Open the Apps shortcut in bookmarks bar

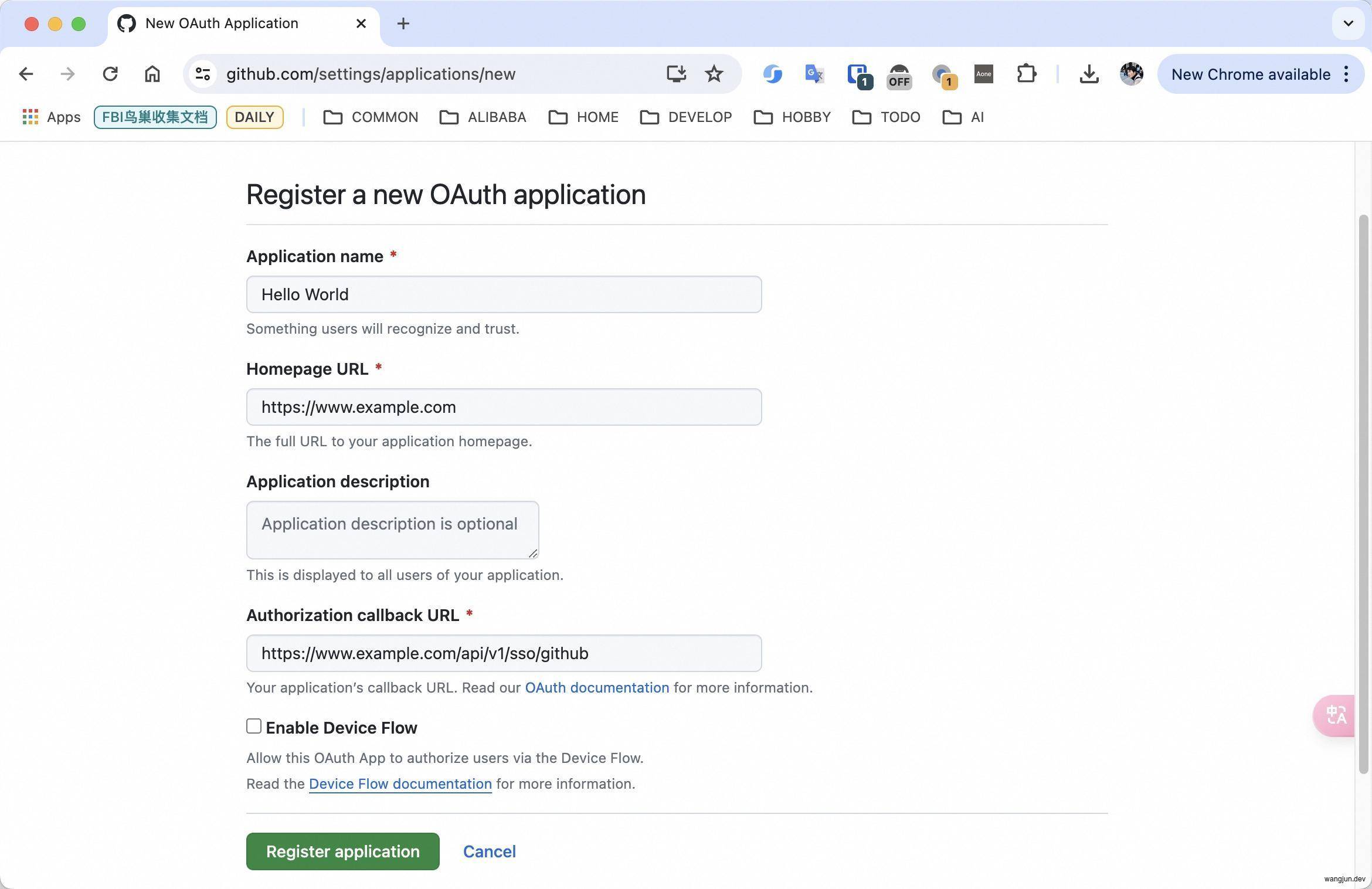(x=51, y=117)
